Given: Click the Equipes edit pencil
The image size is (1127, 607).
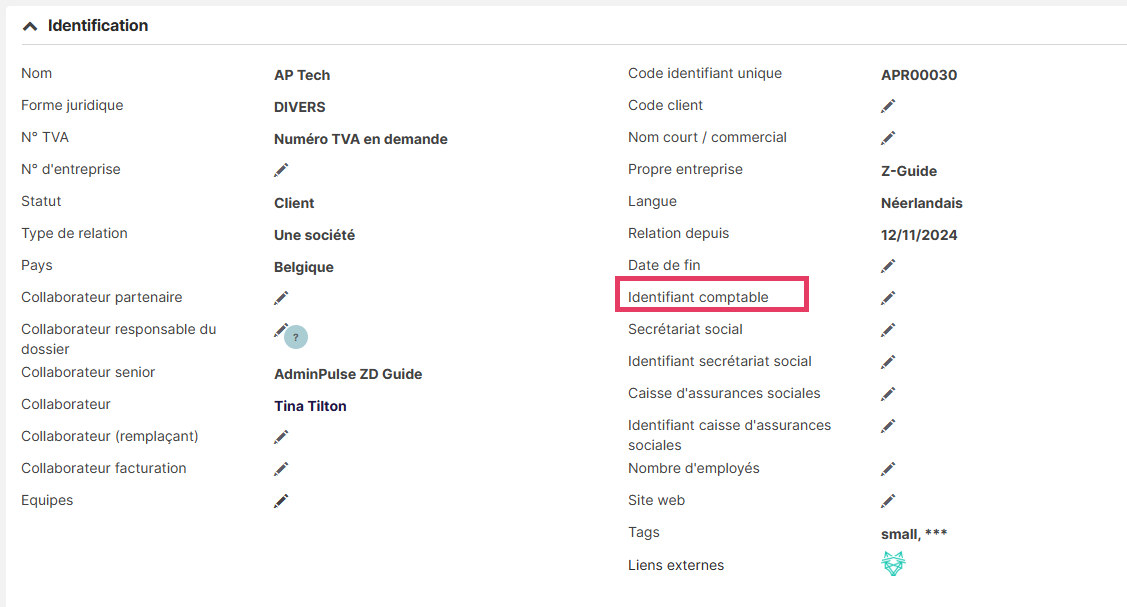Looking at the screenshot, I should coord(281,501).
